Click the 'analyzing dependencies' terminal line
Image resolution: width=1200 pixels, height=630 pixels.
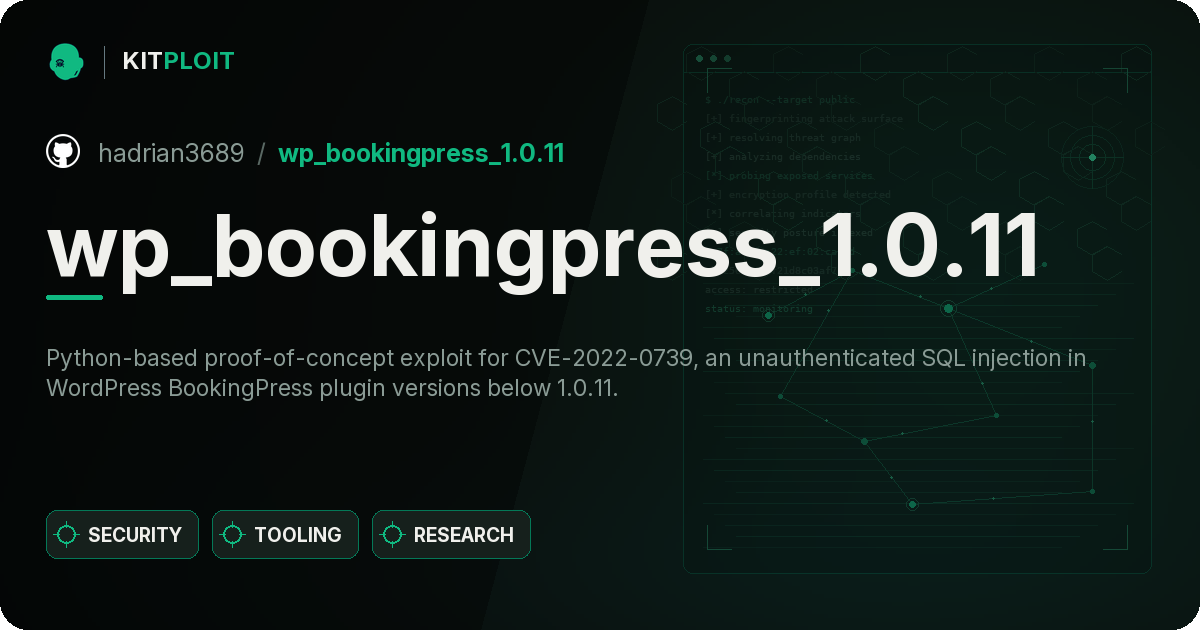[782, 157]
